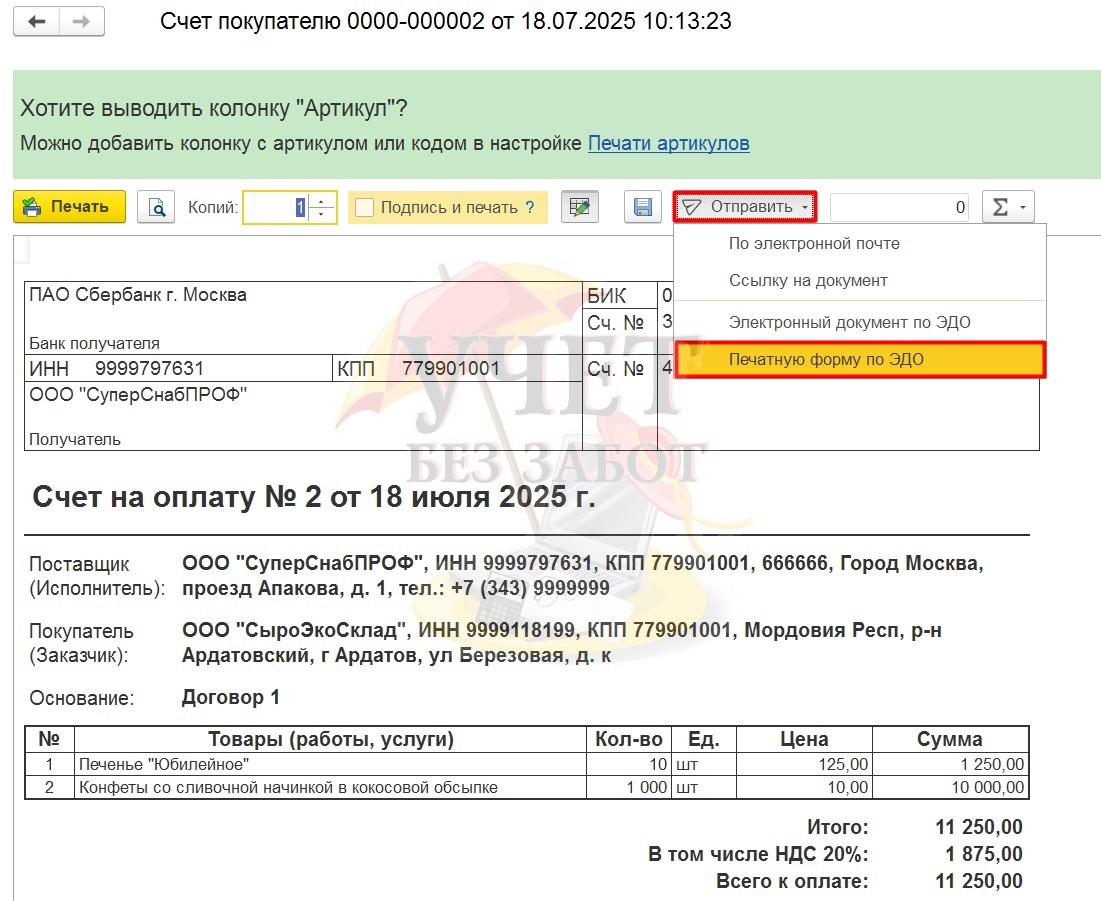Viewport: 1101px width, 901px height.
Task: Select the НДС amount 1 875,00
Action: tap(984, 854)
